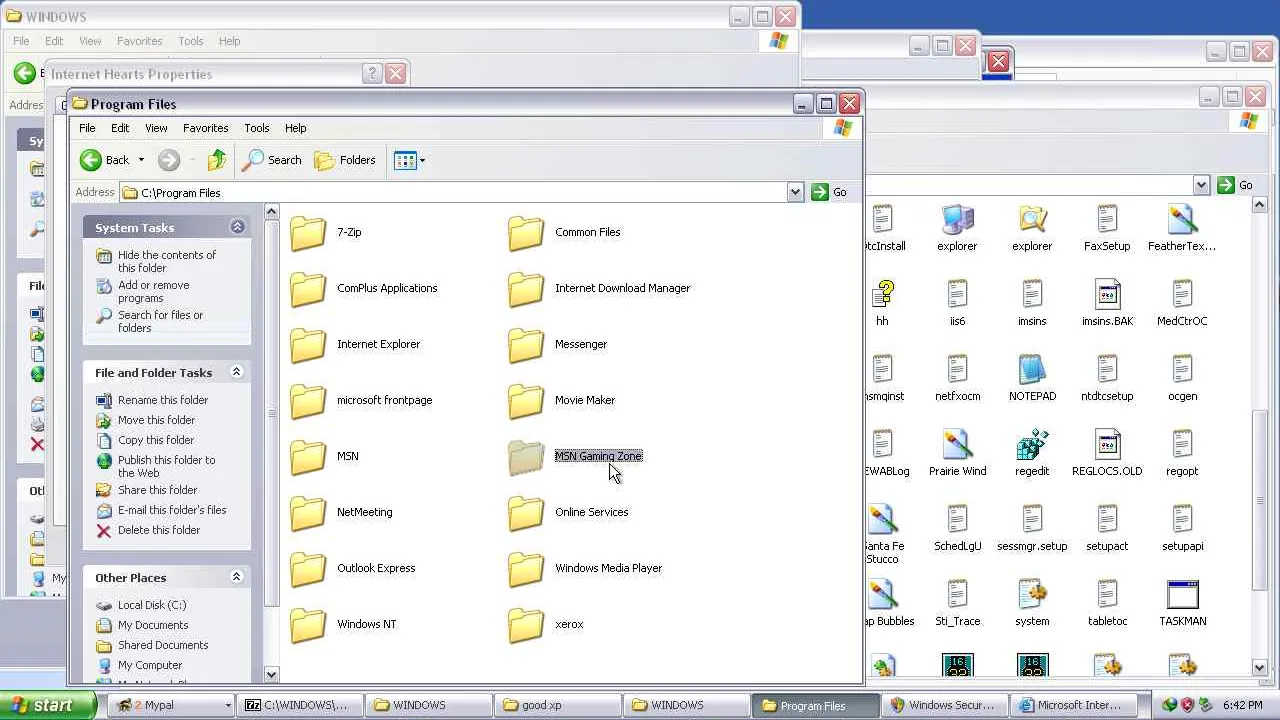Viewport: 1280px width, 720px height.
Task: Click the REGLOCS.OLD file icon
Action: [x=1107, y=452]
